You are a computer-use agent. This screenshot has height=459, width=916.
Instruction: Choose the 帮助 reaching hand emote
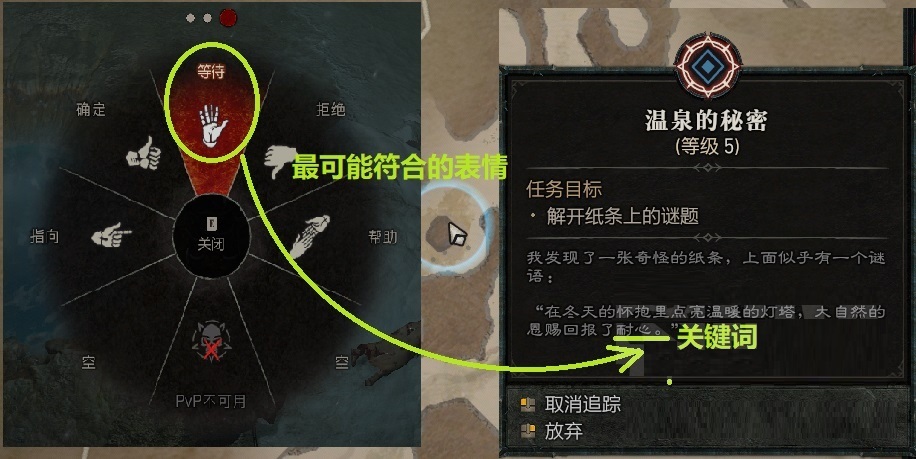[310, 236]
